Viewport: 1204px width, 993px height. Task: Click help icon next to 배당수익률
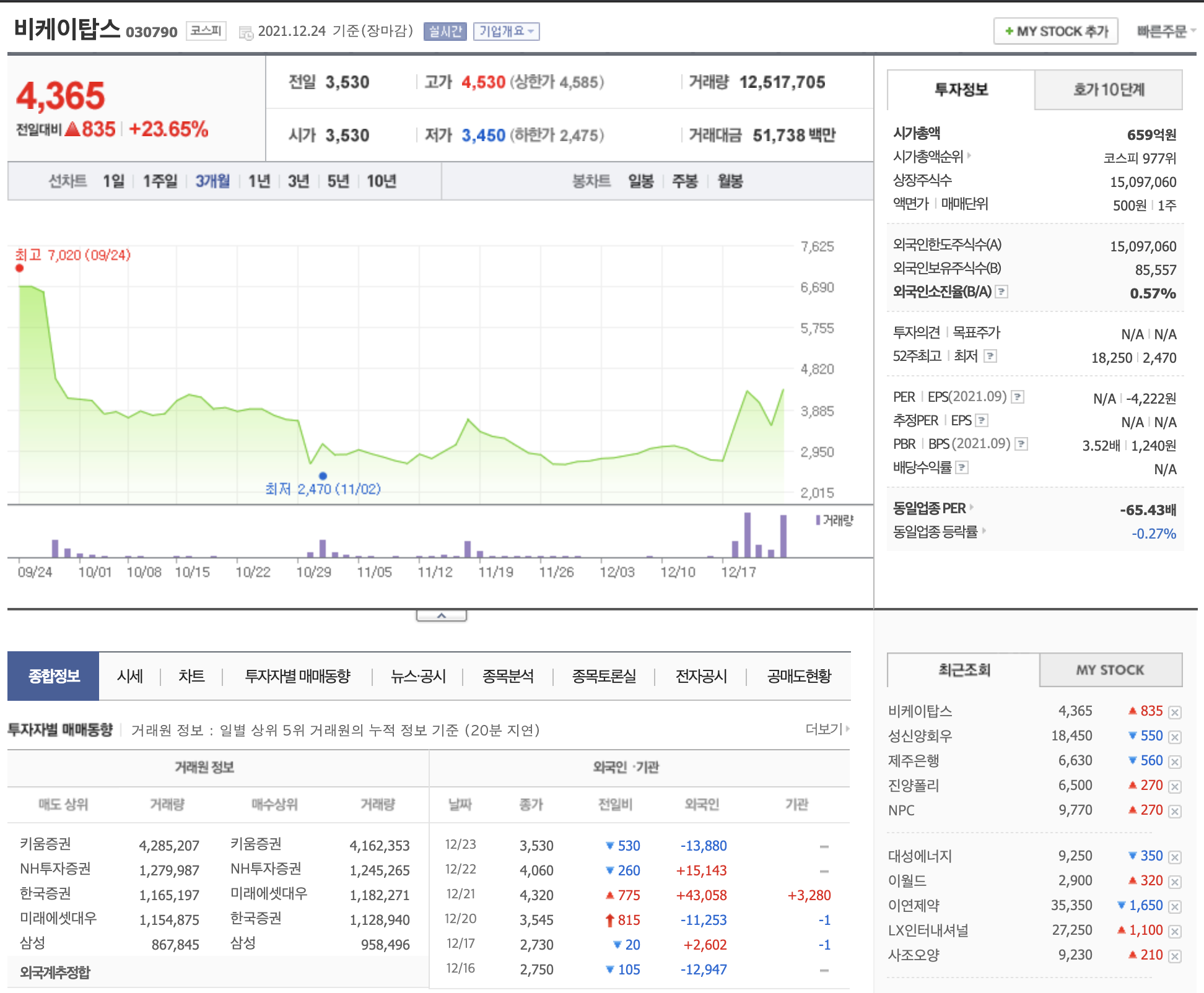(961, 467)
